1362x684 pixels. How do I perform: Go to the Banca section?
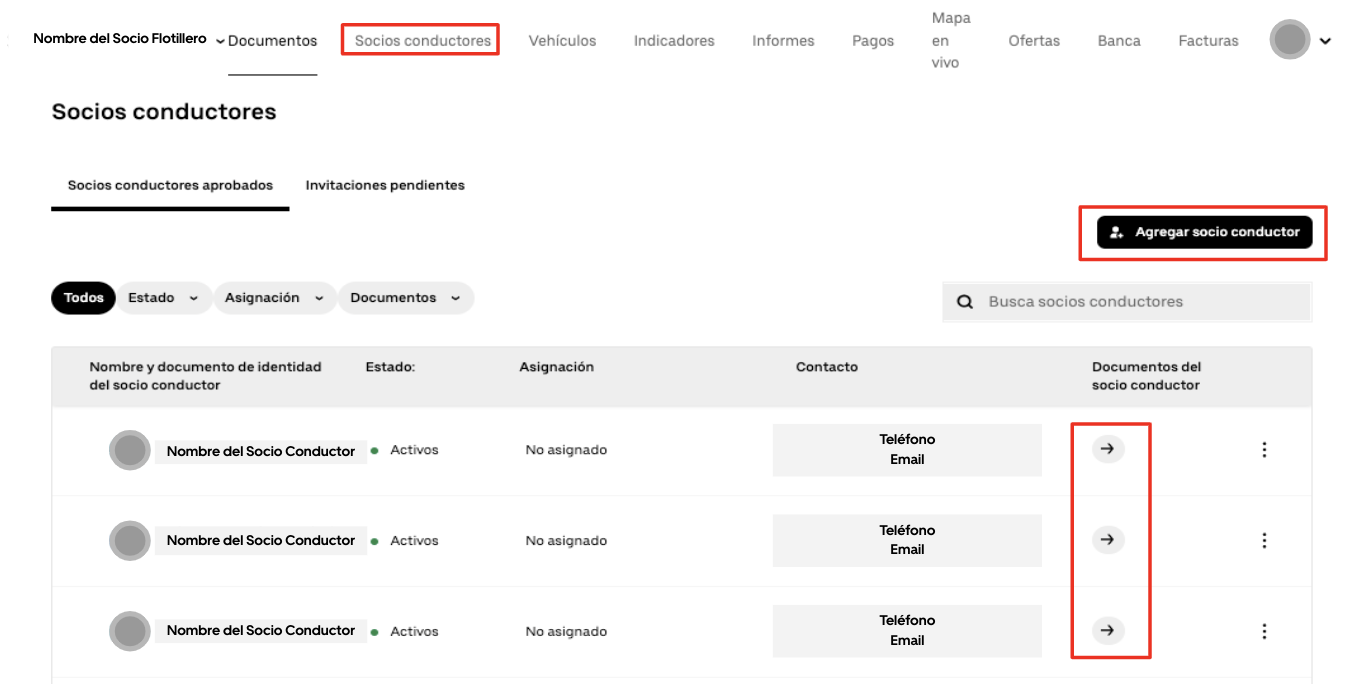click(x=1119, y=41)
